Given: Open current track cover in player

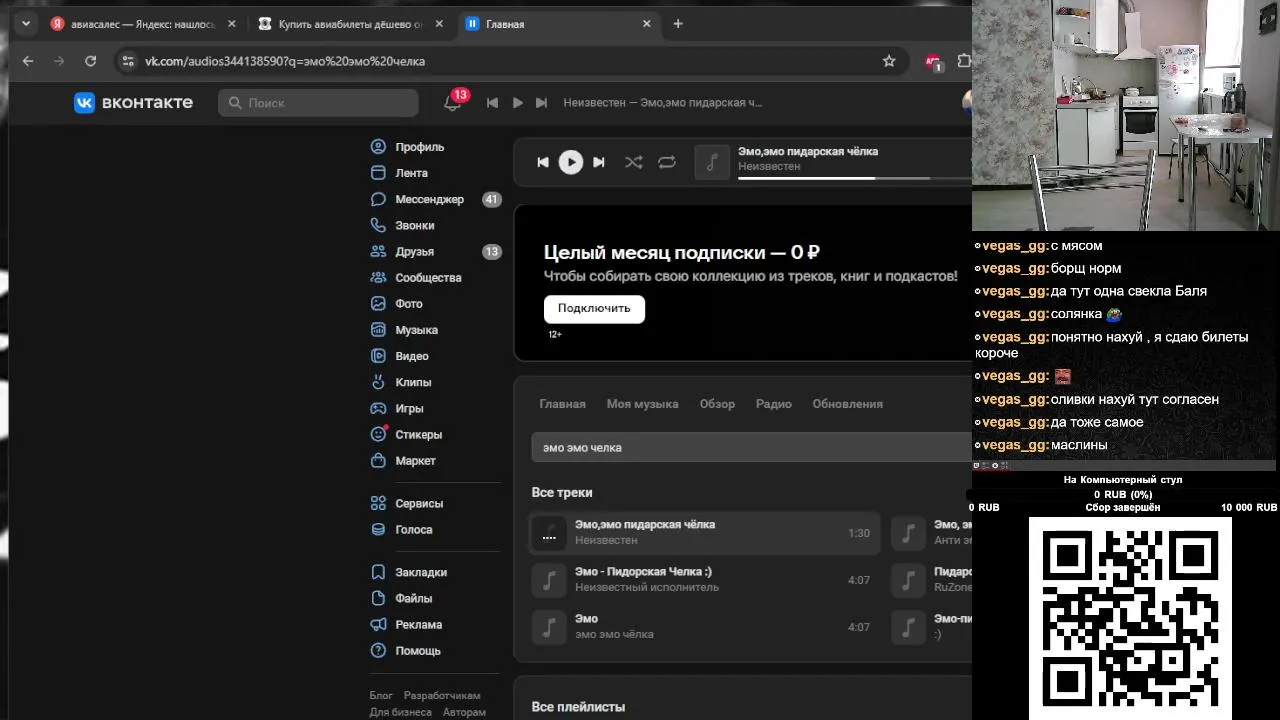Looking at the screenshot, I should coord(712,162).
